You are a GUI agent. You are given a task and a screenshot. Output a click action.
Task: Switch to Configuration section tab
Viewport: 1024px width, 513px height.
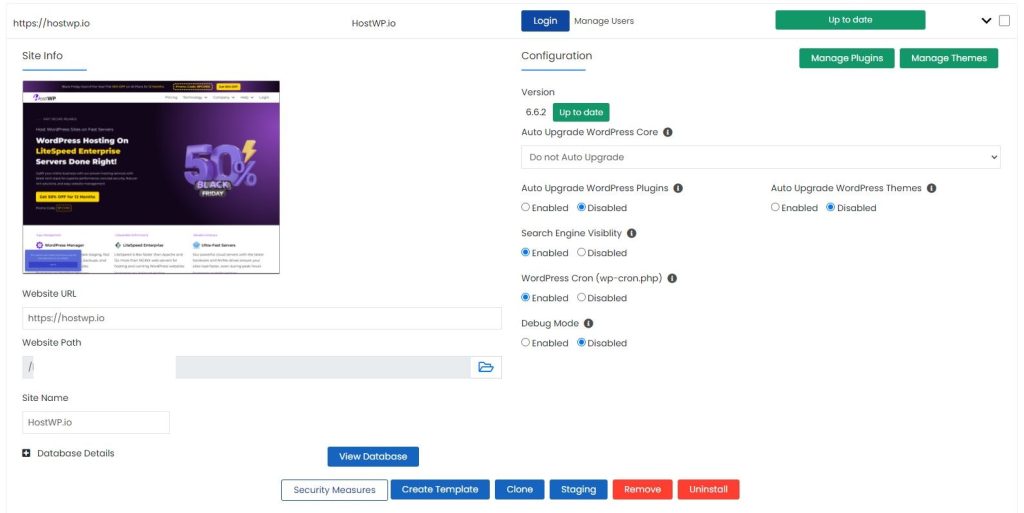click(x=556, y=56)
